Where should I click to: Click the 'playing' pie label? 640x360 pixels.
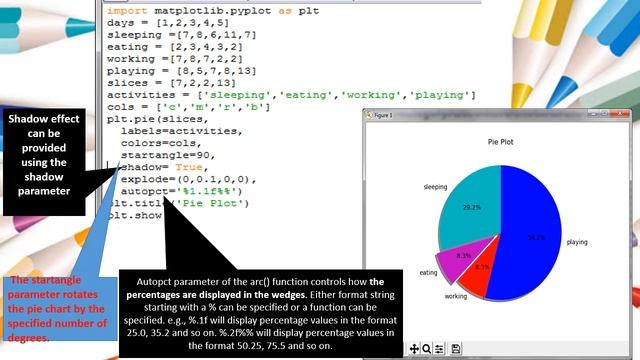[x=577, y=242]
